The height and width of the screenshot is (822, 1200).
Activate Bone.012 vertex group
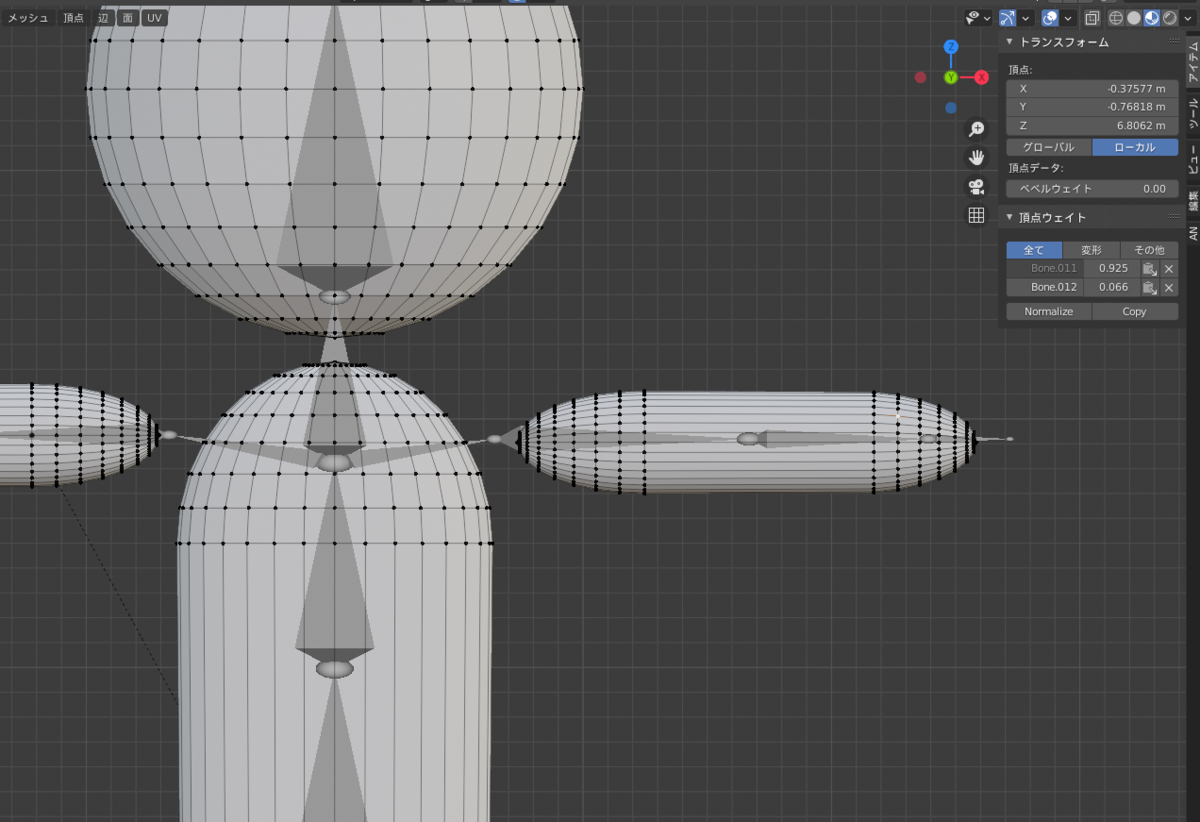click(1044, 287)
